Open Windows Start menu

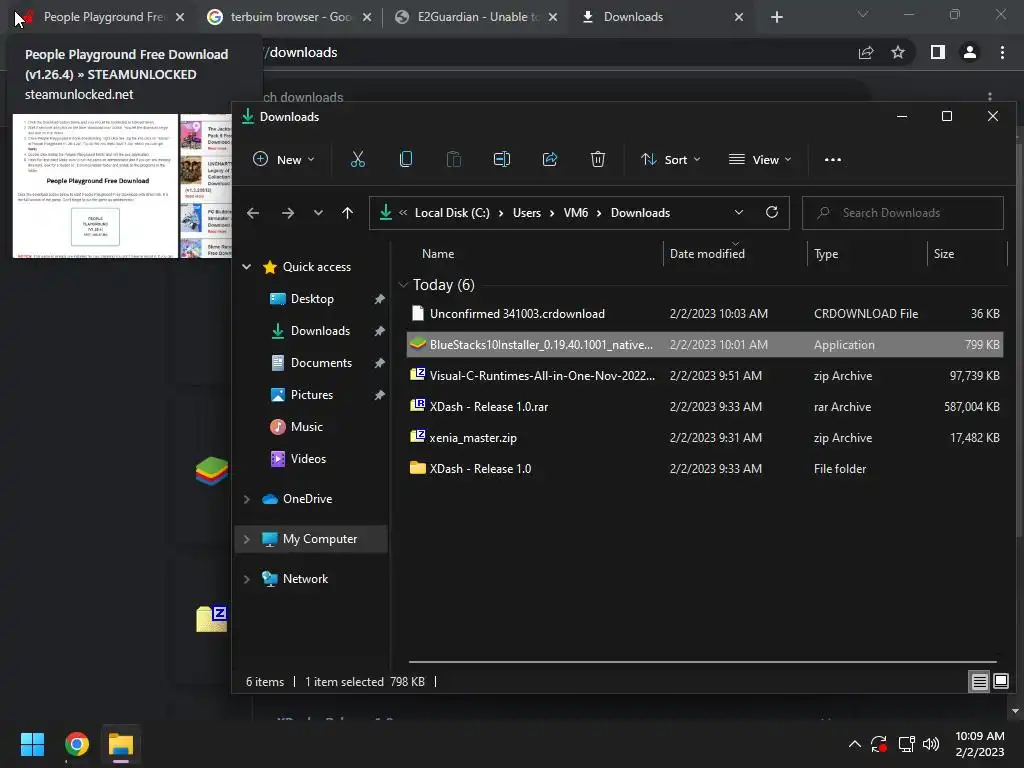32,744
